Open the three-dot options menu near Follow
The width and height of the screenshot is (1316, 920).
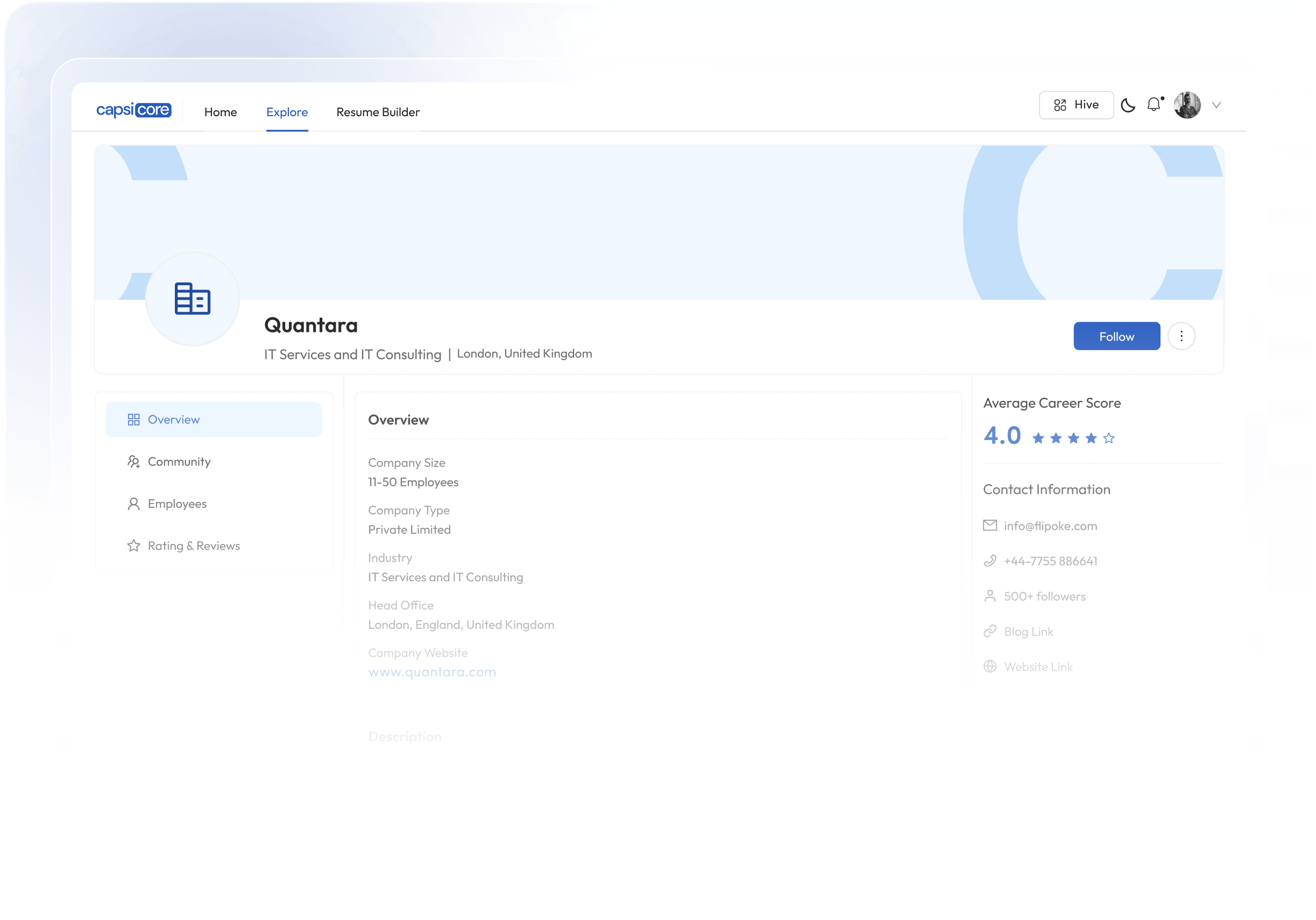pyautogui.click(x=1181, y=336)
